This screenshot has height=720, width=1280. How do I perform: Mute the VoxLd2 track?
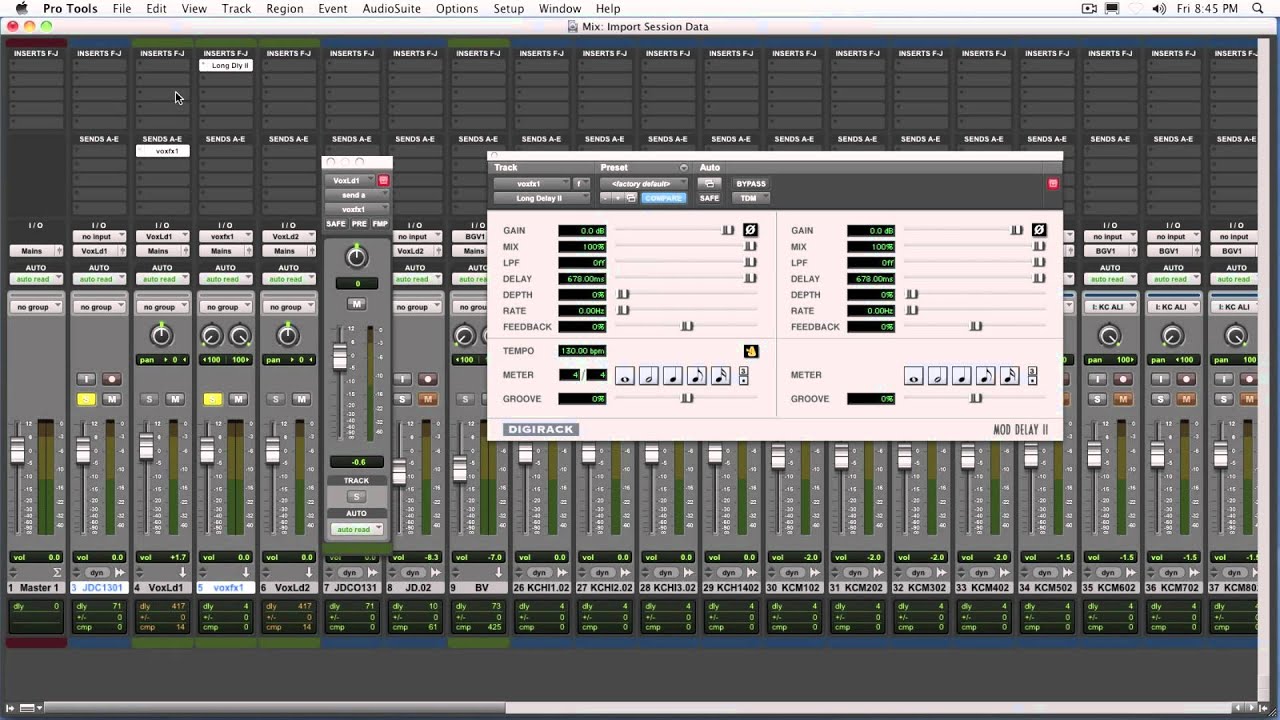click(301, 399)
